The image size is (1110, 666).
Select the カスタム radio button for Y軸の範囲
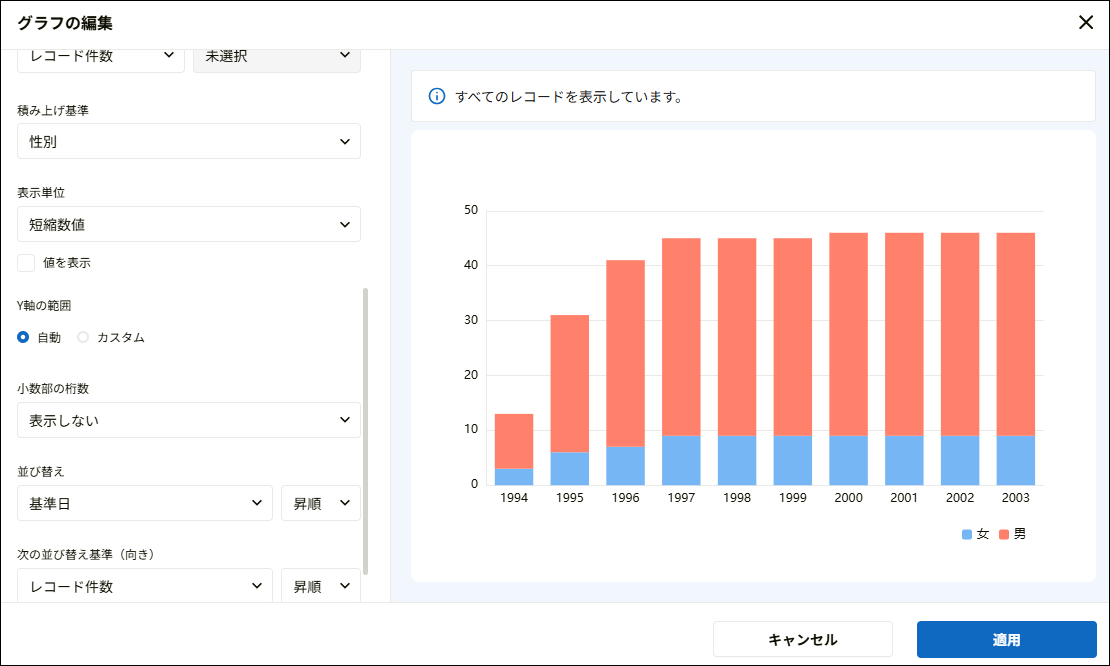pyautogui.click(x=83, y=337)
